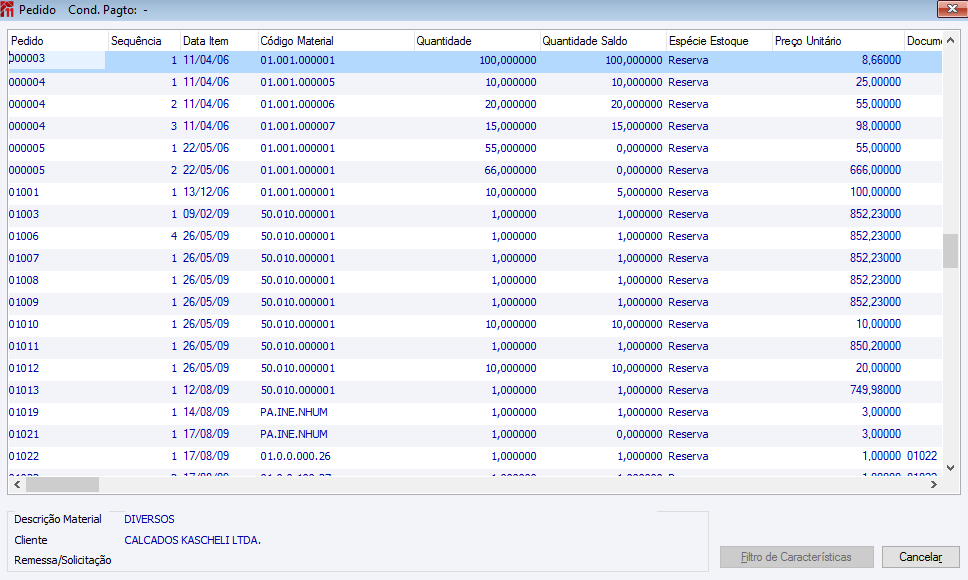Click the vertical scrollbar thumb

951,251
